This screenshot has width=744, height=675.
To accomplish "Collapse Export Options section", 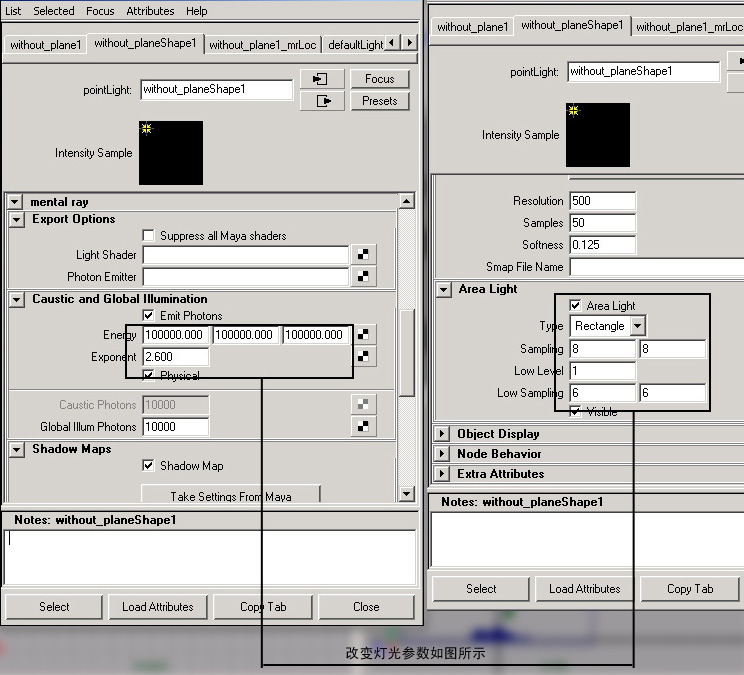I will point(17,220).
